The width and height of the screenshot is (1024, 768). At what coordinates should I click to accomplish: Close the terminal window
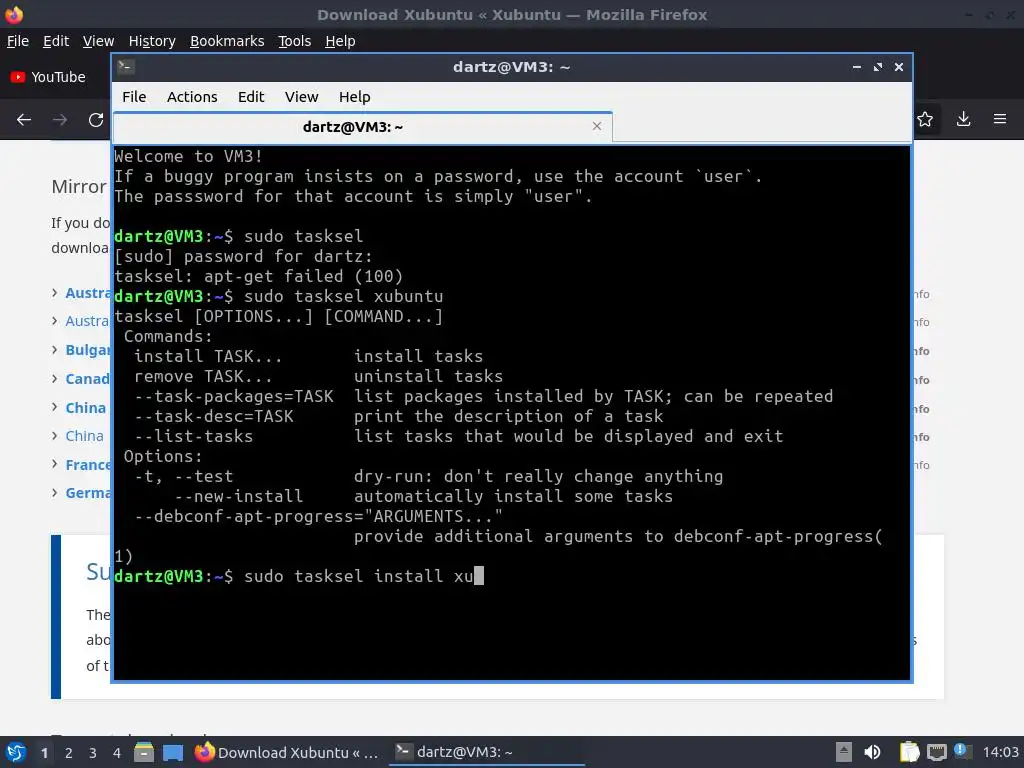[899, 67]
